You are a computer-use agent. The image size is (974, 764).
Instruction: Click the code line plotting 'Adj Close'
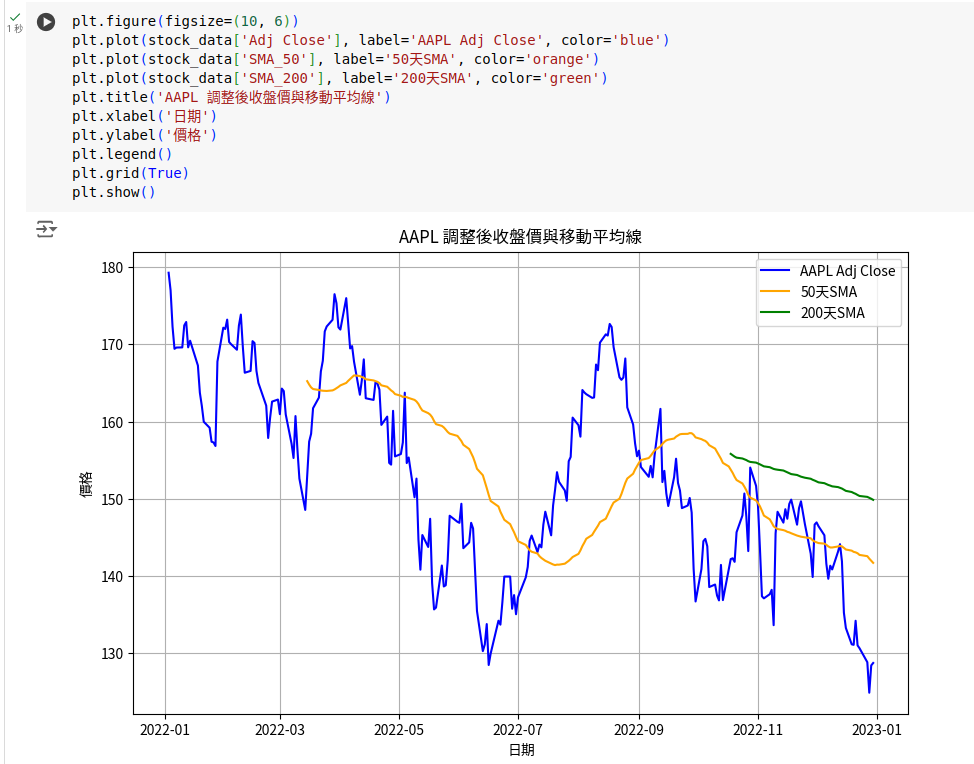(x=370, y=40)
